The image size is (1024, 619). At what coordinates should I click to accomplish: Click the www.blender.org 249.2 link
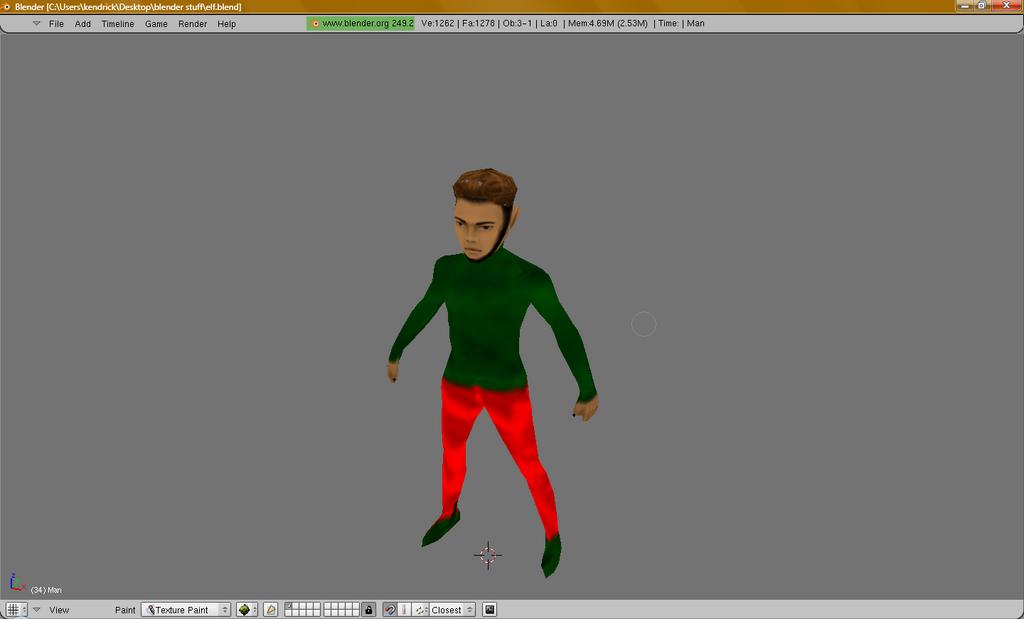click(360, 24)
